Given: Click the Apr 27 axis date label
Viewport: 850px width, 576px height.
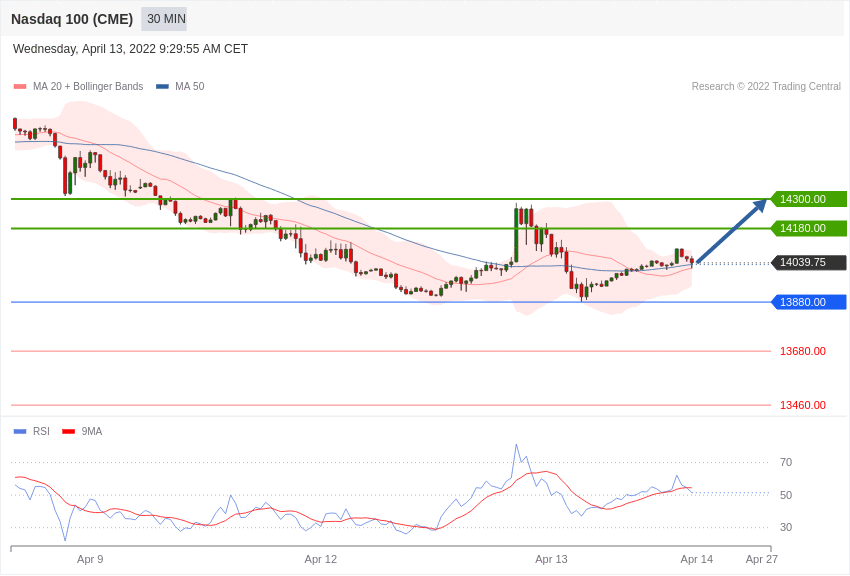Looking at the screenshot, I should click(762, 559).
